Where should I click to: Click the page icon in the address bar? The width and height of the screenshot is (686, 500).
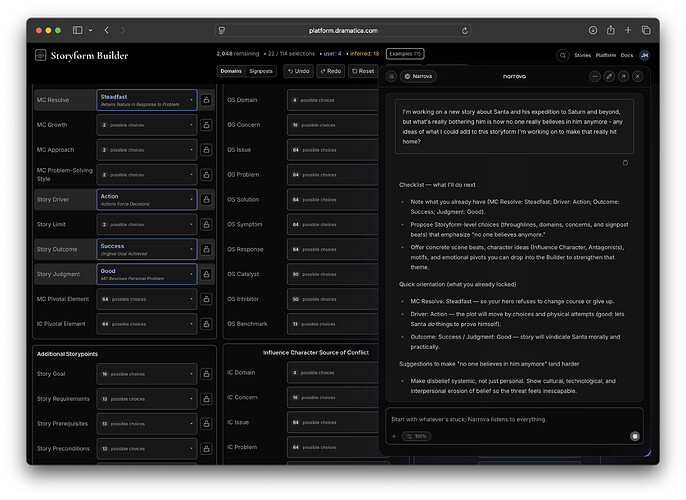click(x=222, y=31)
